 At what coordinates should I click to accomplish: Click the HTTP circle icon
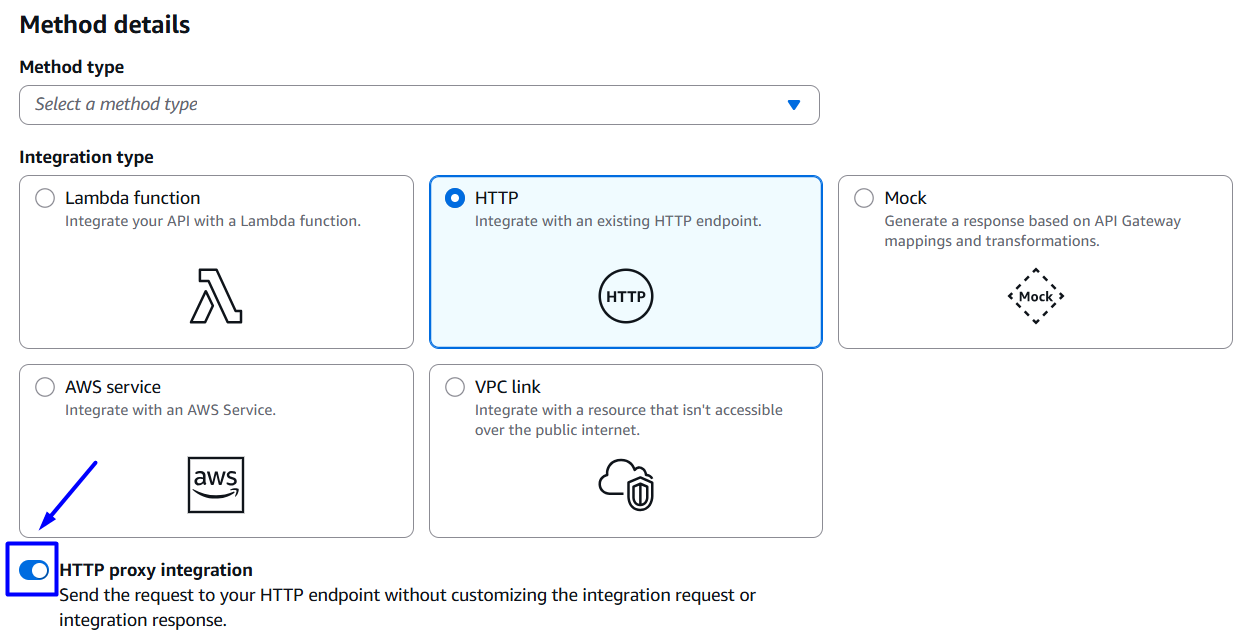[x=626, y=297]
